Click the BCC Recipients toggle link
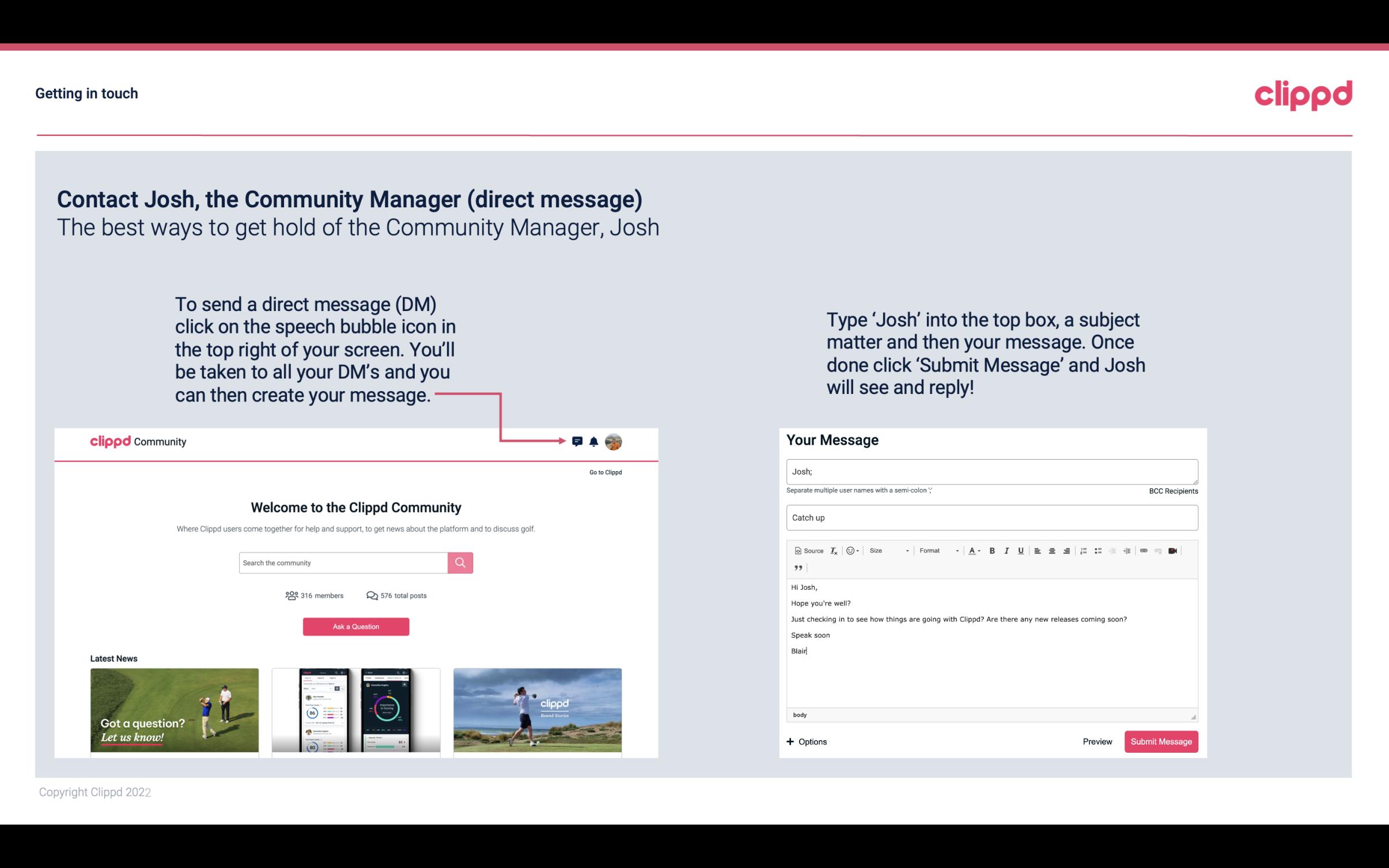Image resolution: width=1389 pixels, height=868 pixels. [1173, 491]
